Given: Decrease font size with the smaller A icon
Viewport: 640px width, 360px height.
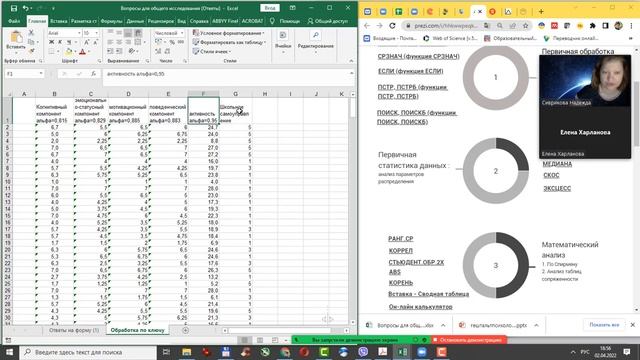Looking at the screenshot, I should tap(95, 42).
